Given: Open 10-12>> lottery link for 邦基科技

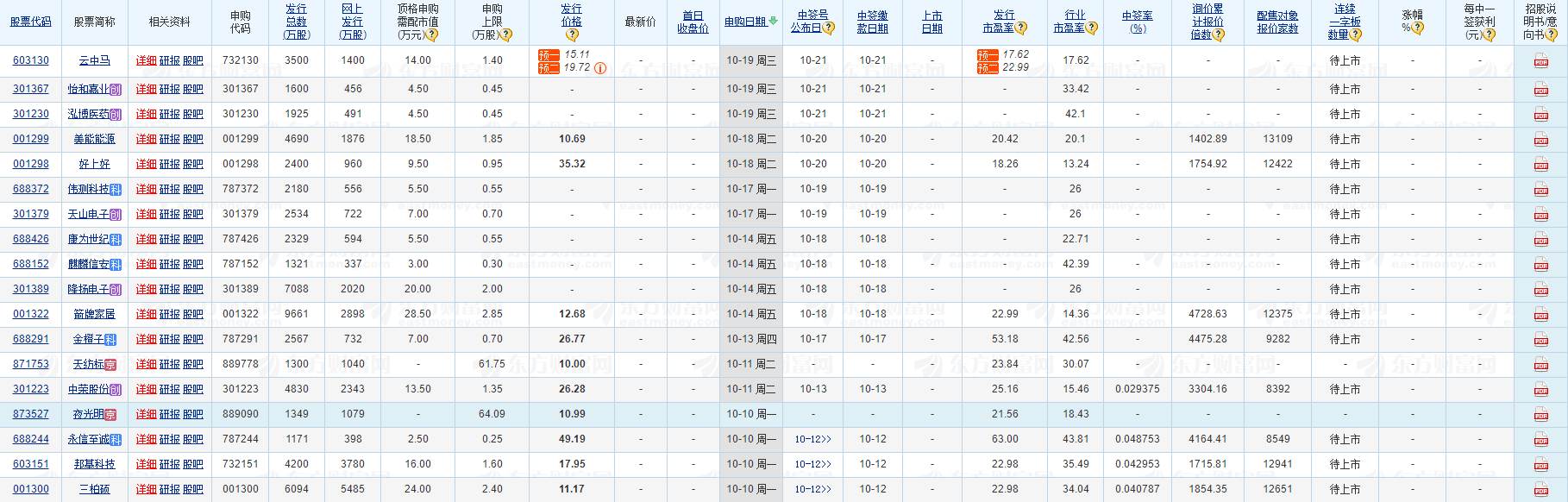Looking at the screenshot, I should pyautogui.click(x=813, y=465).
